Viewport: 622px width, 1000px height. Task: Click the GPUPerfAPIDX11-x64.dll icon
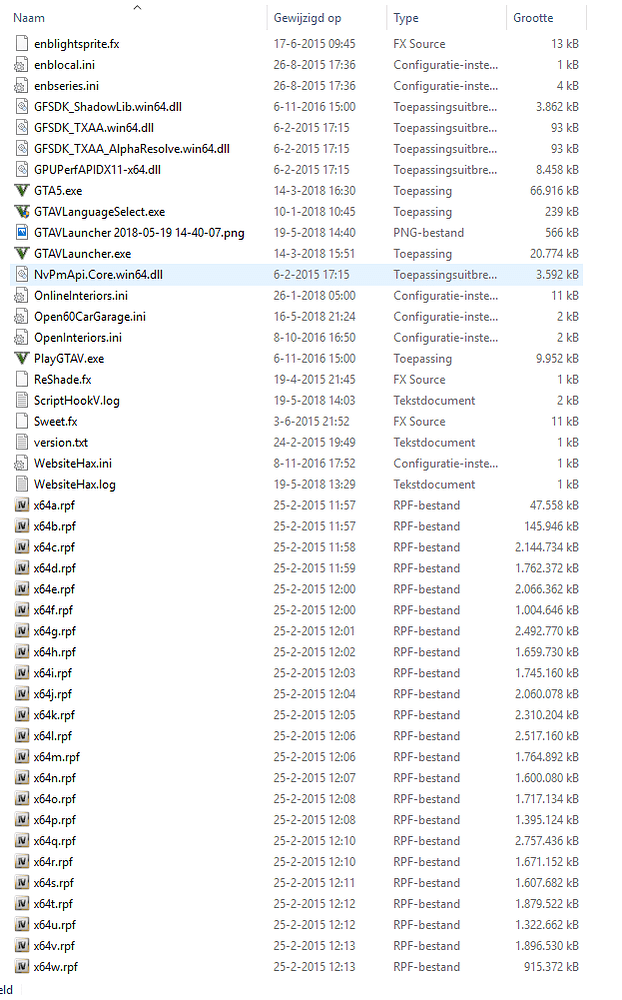(22, 170)
